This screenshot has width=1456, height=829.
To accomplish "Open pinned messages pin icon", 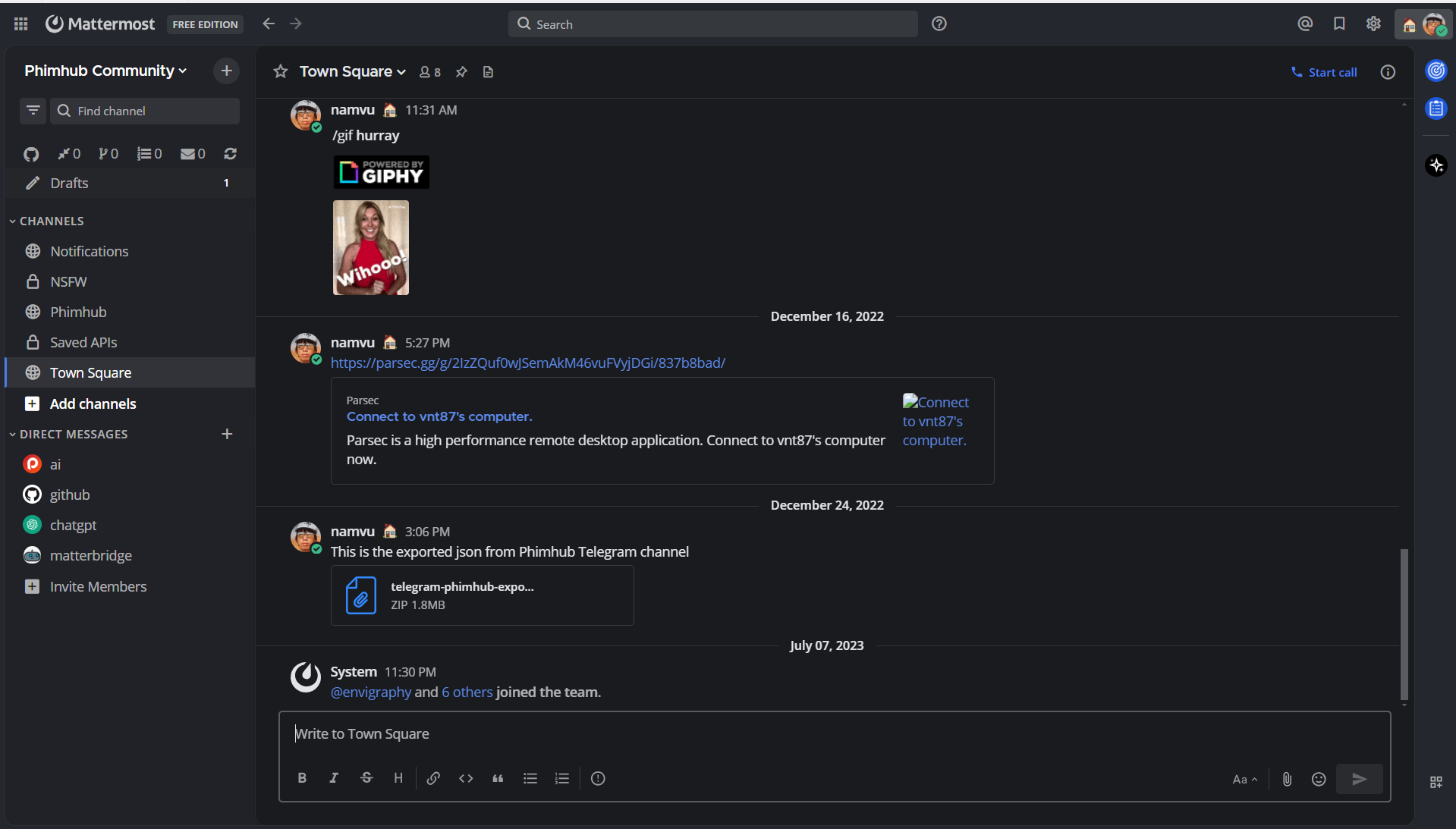I will (x=461, y=72).
